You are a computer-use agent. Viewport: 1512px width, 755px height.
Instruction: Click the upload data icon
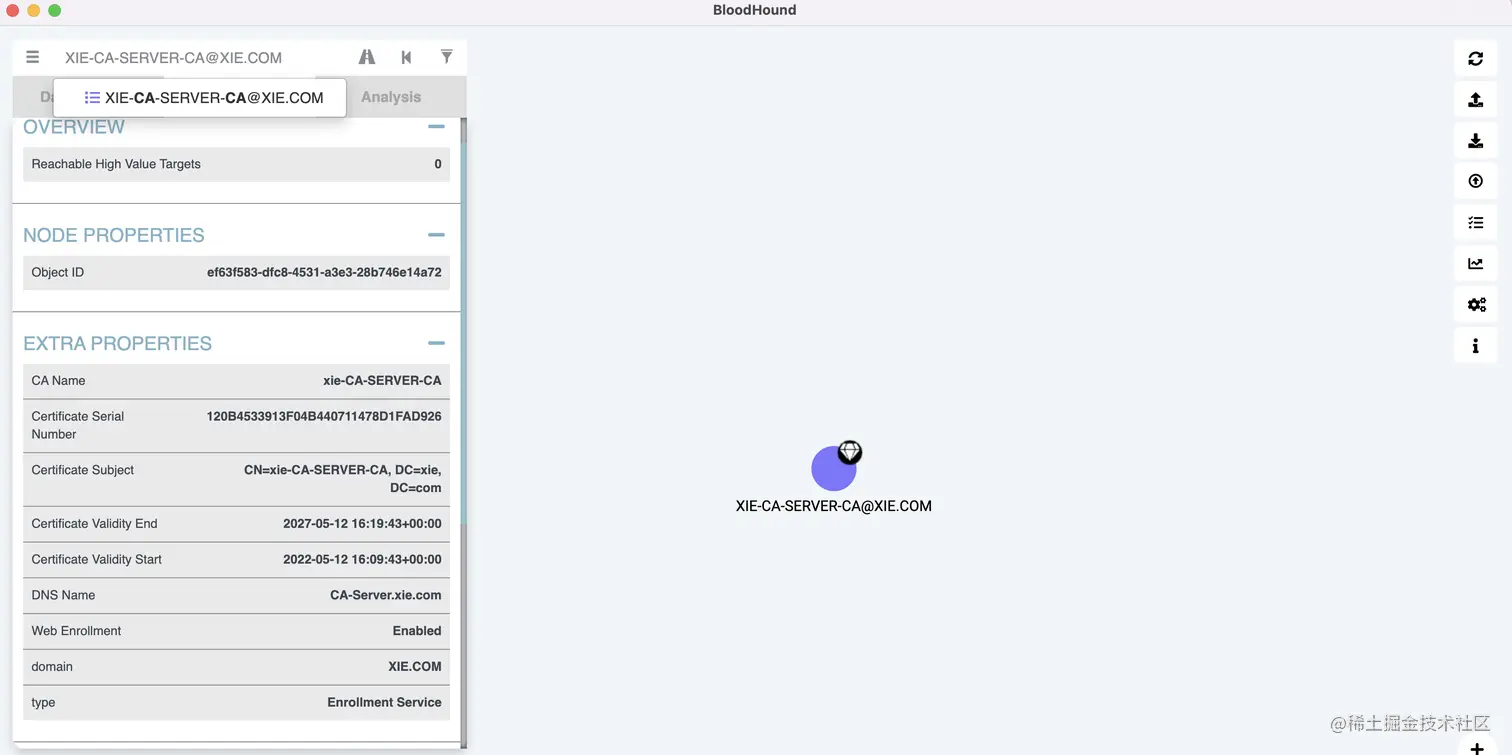(x=1475, y=181)
